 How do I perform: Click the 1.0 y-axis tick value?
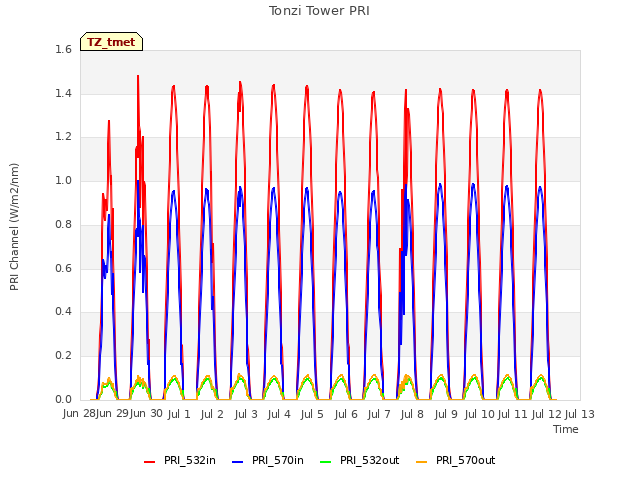63,180
